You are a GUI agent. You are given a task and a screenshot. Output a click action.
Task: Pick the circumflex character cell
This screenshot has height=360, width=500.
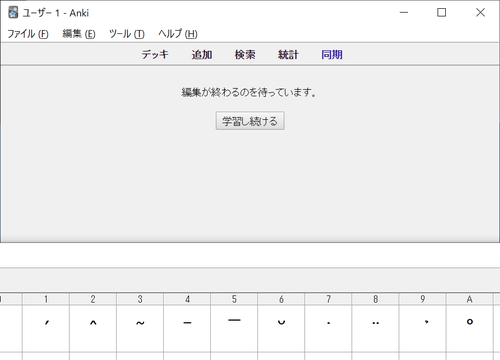click(x=93, y=328)
